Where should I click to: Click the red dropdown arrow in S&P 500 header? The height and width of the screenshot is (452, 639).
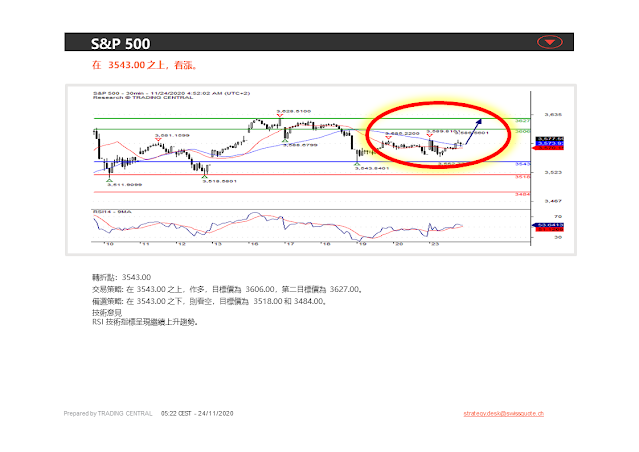click(x=549, y=42)
